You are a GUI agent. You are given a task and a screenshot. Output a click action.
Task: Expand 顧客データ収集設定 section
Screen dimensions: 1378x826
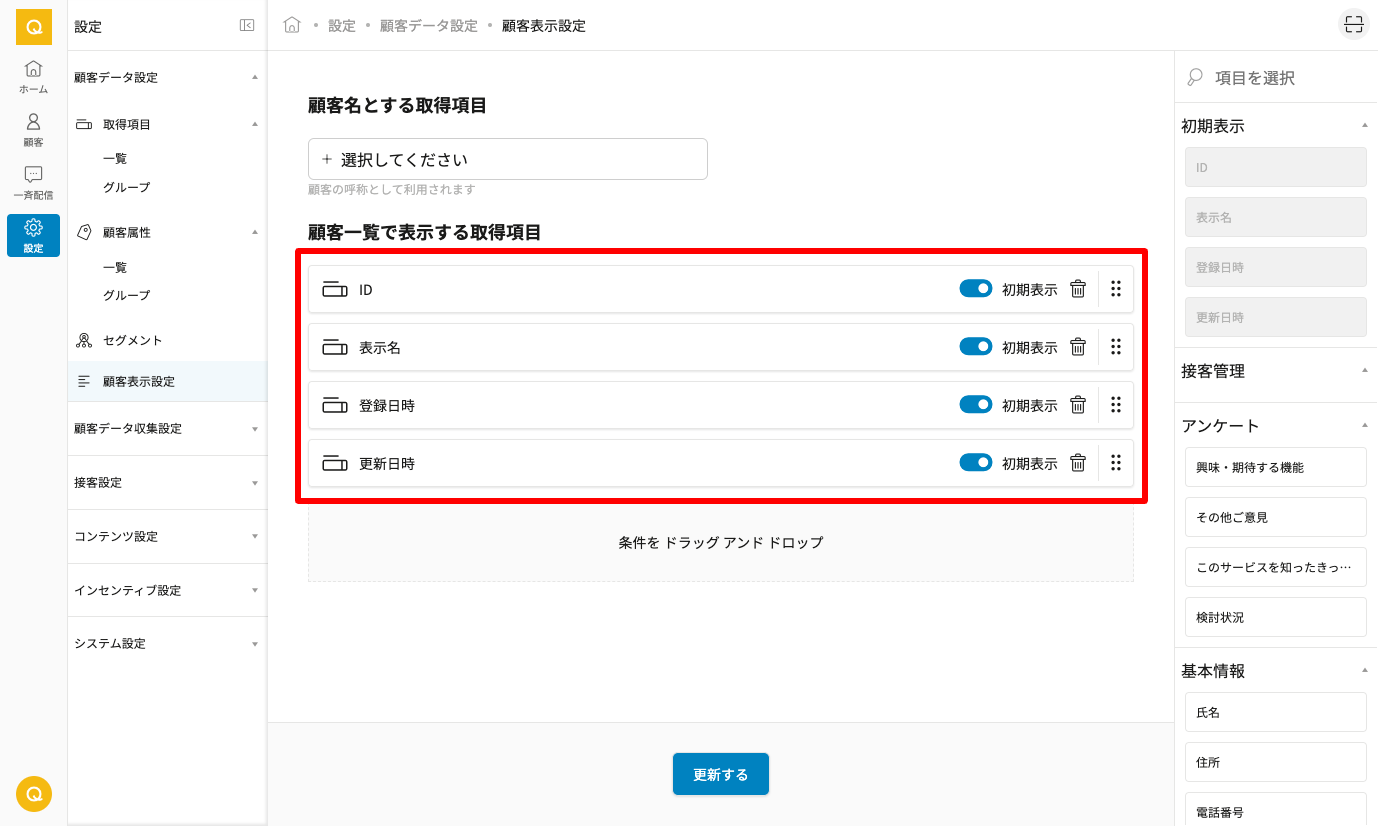pos(166,429)
